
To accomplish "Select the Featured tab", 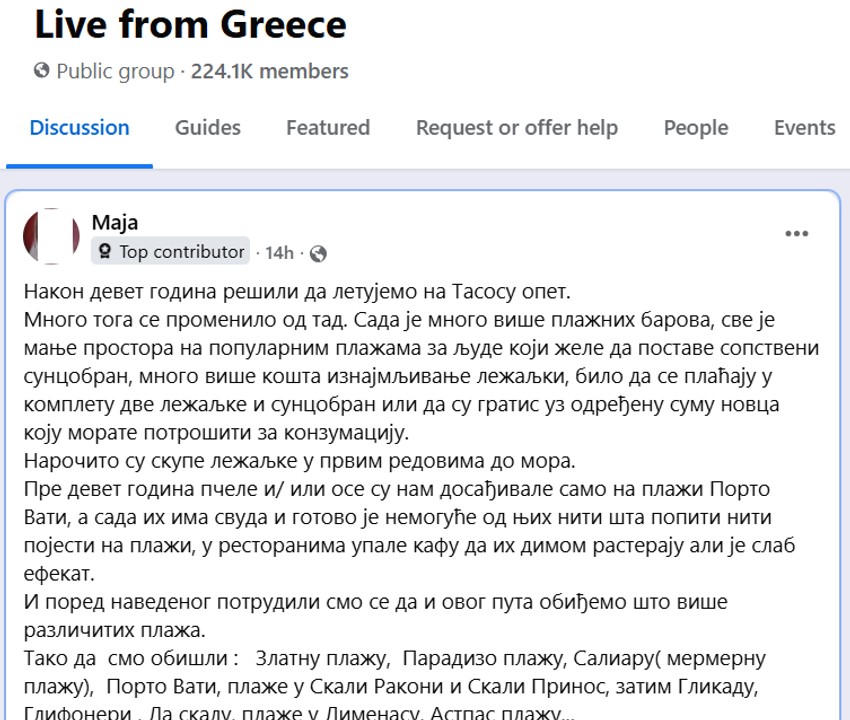I will (x=328, y=128).
